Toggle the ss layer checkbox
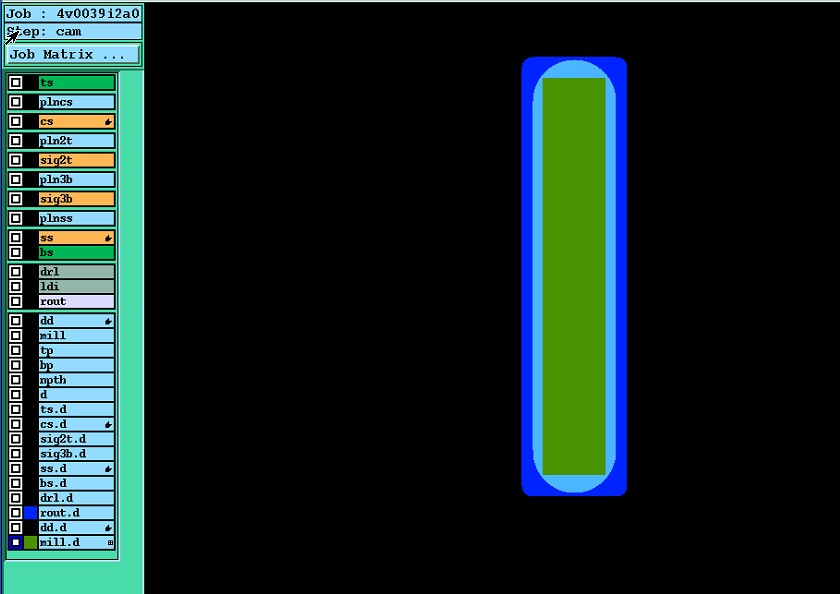 pyautogui.click(x=16, y=237)
